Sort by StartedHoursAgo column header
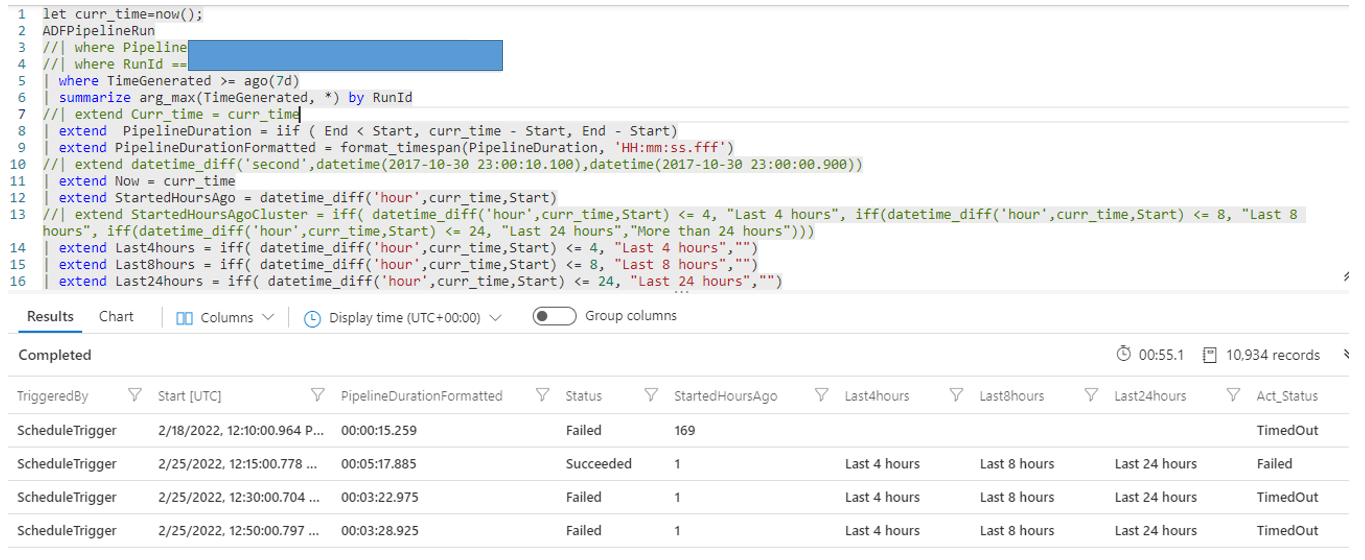 [726, 396]
